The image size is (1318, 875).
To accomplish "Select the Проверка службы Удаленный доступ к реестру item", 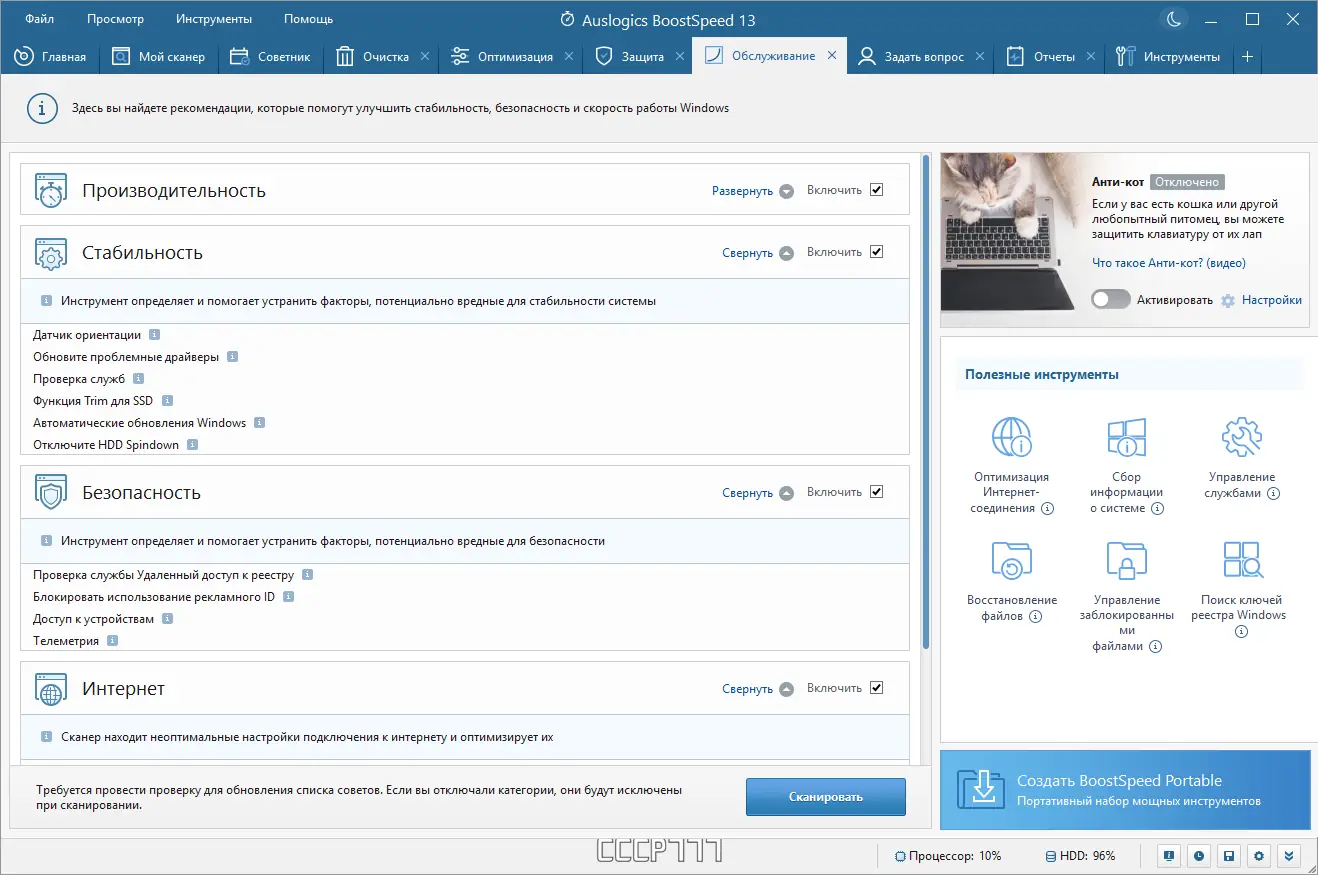I will (x=163, y=575).
